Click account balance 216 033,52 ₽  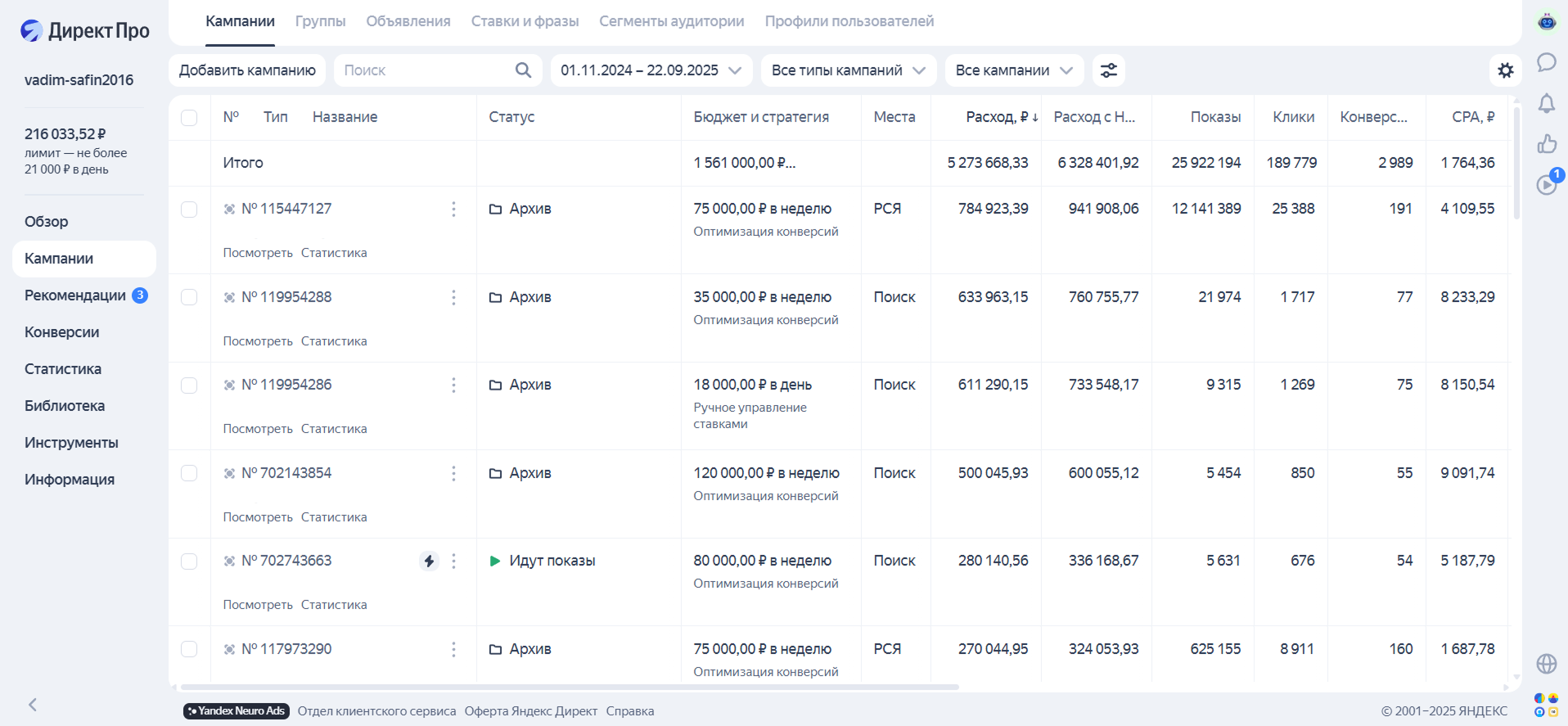pyautogui.click(x=65, y=134)
